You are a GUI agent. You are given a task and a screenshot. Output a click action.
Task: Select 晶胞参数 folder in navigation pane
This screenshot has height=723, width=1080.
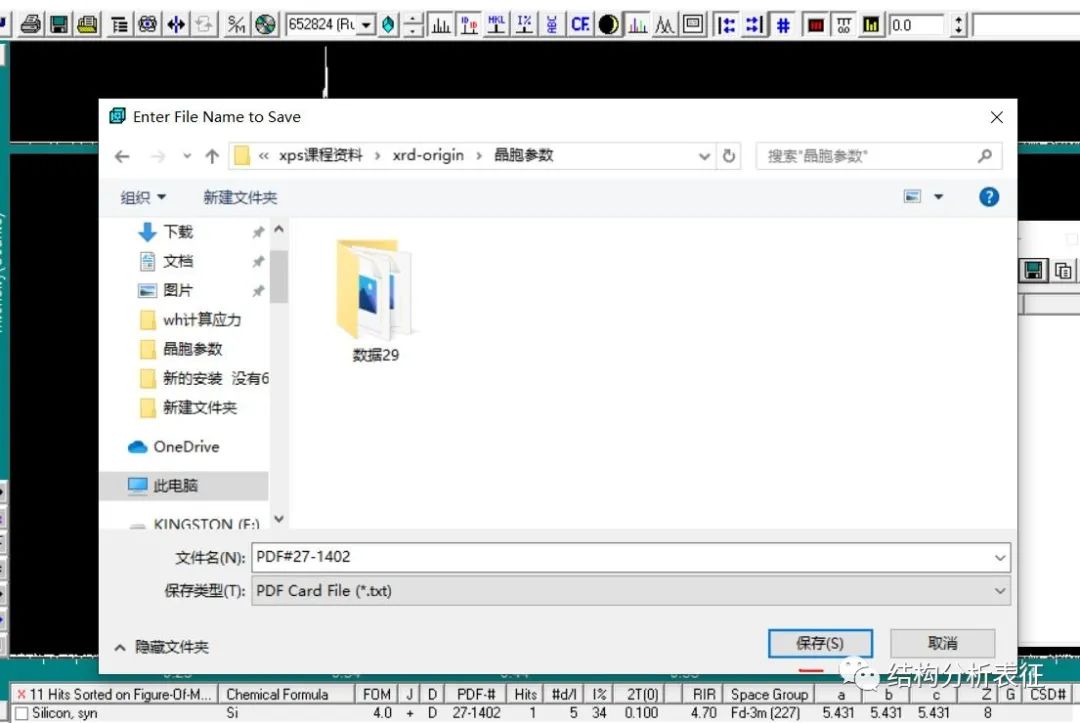[x=192, y=349]
